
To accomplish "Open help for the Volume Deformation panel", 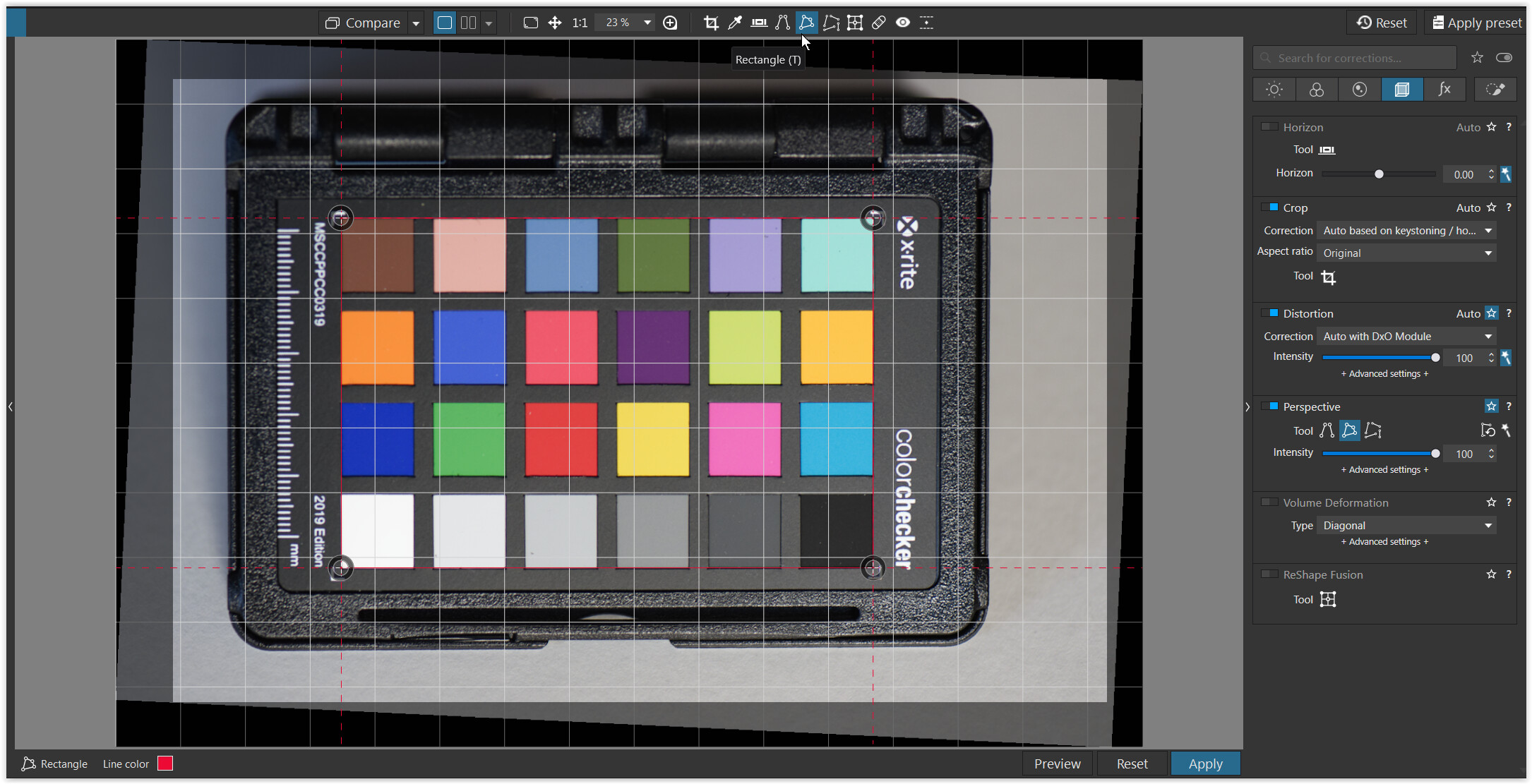I will [1509, 502].
